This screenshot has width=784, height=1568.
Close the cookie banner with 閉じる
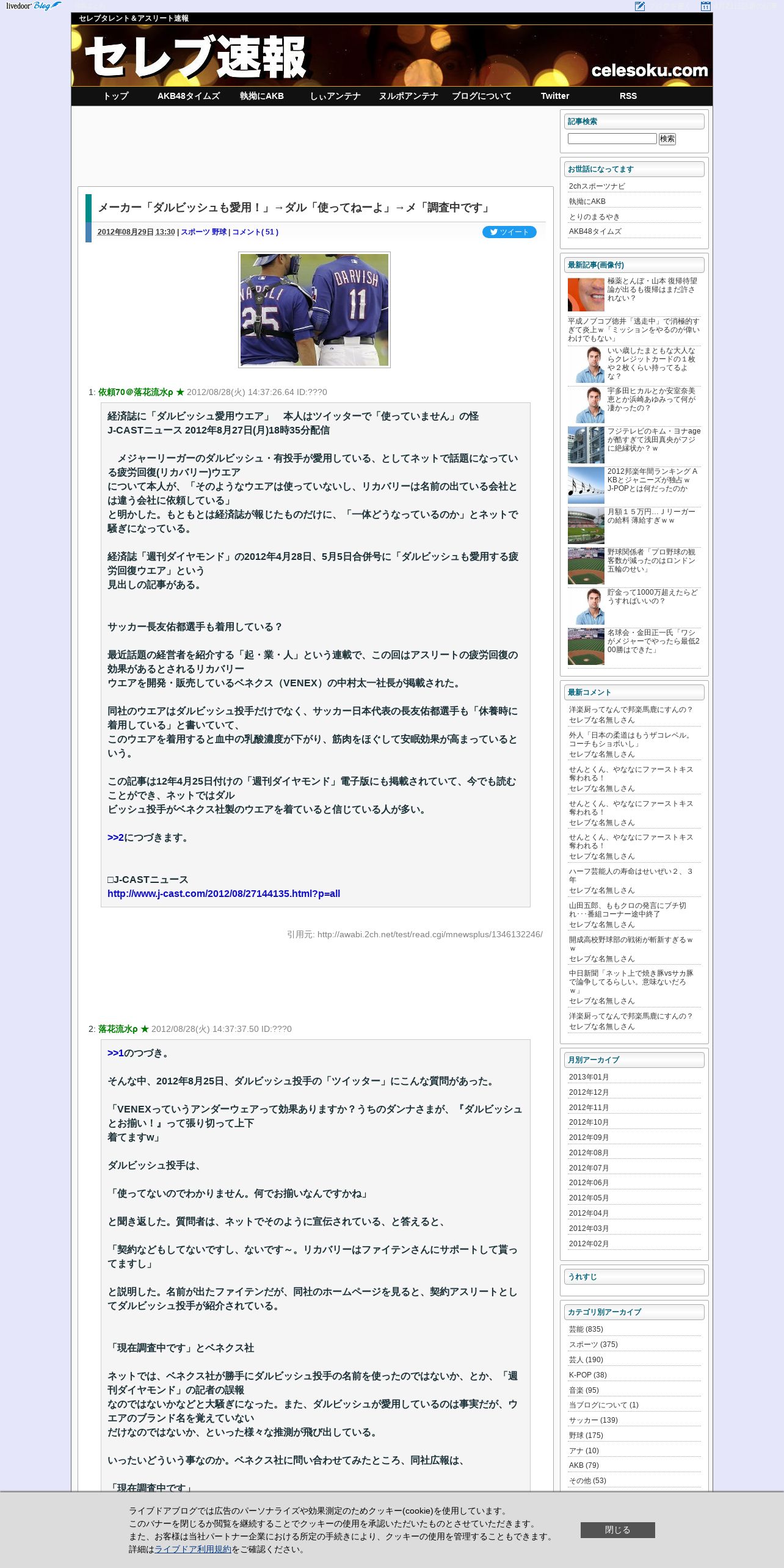pos(617,1530)
